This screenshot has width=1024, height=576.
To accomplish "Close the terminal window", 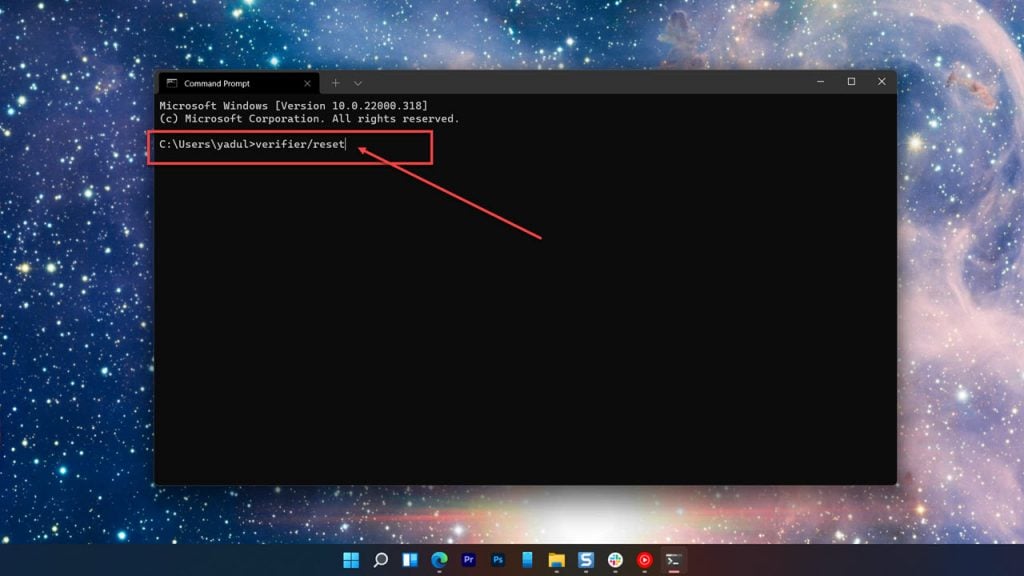I will tap(882, 82).
